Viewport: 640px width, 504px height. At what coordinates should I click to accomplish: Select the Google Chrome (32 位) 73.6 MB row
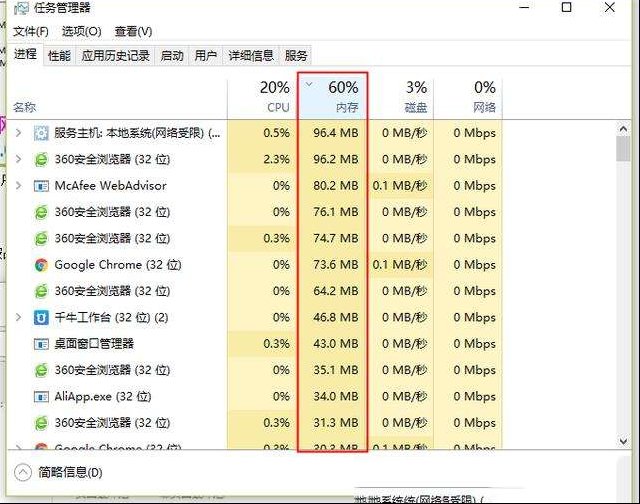tap(254, 265)
